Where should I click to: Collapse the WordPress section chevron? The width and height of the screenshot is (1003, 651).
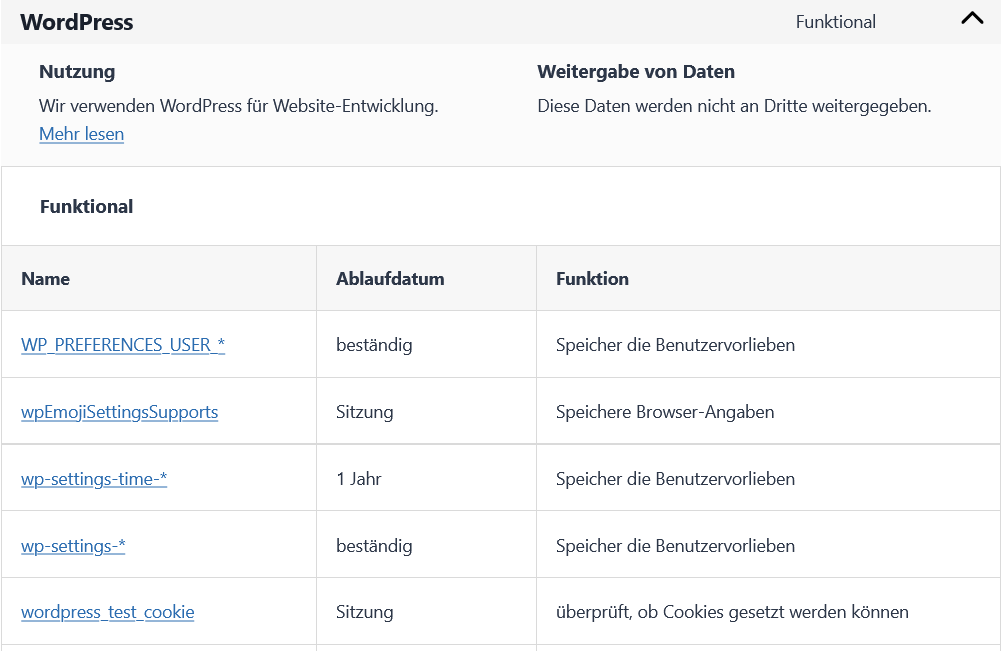coord(972,19)
